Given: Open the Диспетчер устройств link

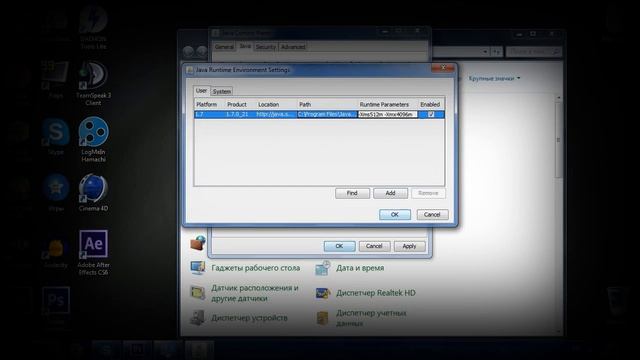Looking at the screenshot, I should (249, 318).
